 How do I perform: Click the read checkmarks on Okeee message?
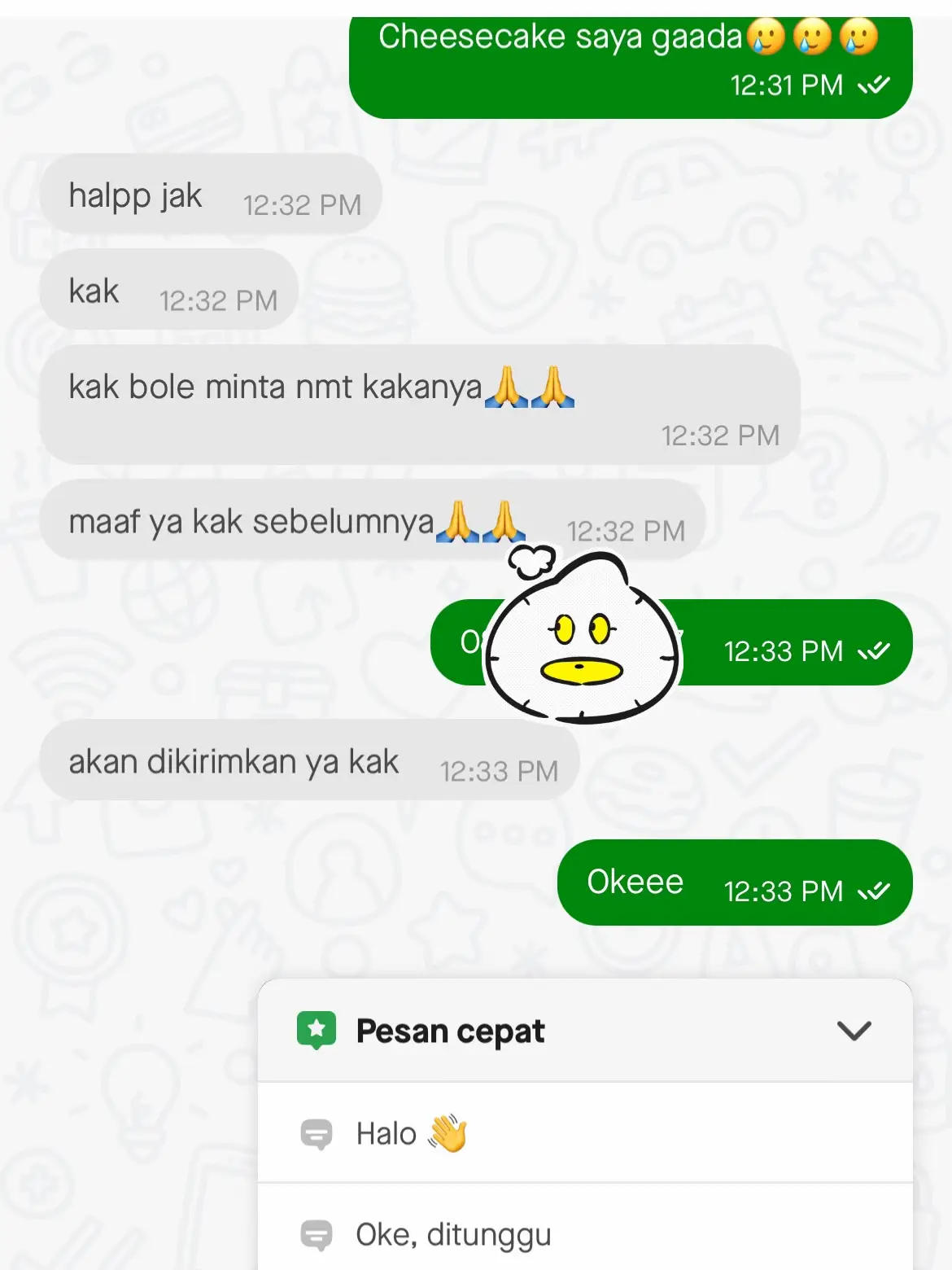(874, 891)
